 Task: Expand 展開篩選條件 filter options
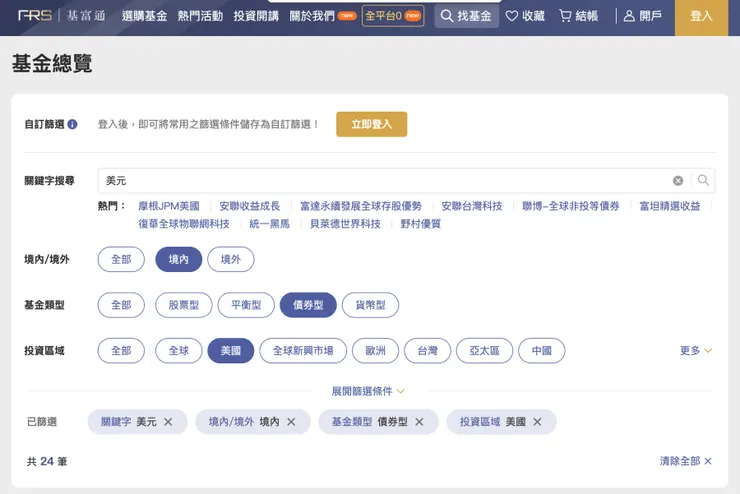coord(368,391)
